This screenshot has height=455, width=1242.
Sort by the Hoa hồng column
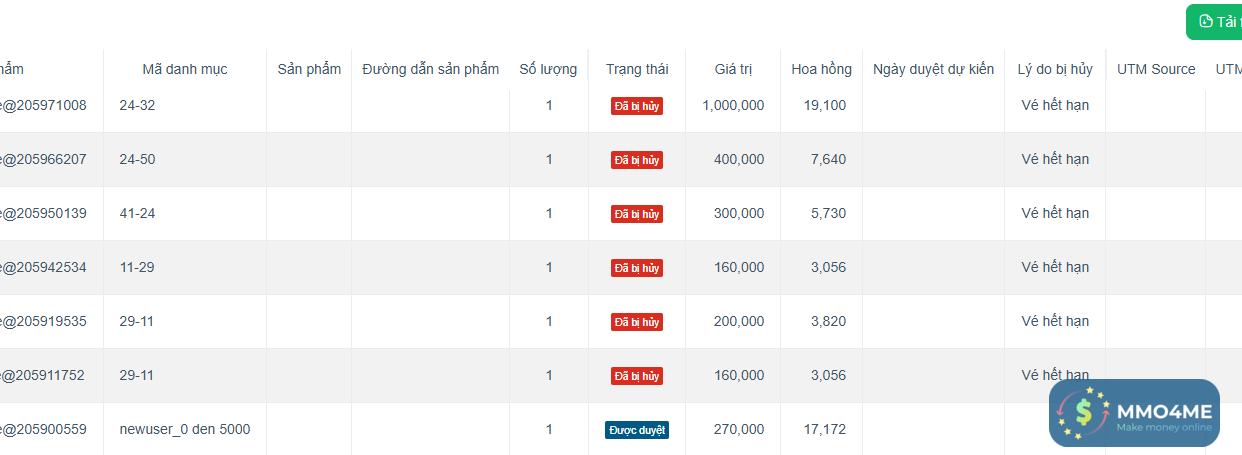click(821, 69)
